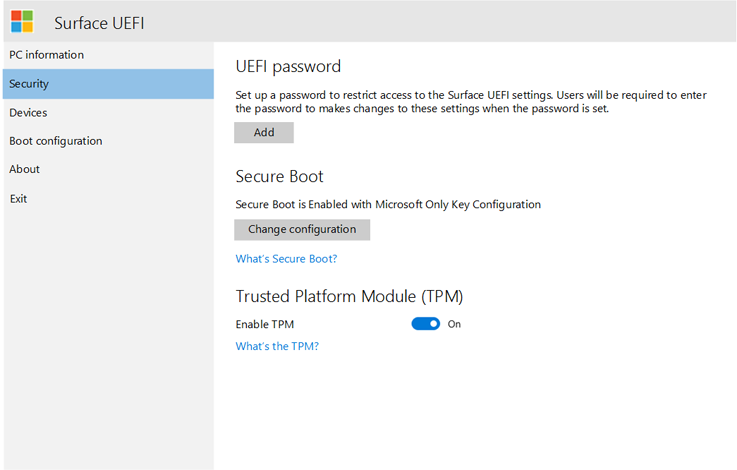Click the On label beside TPM switch
Screen dimensions: 737x470
point(454,324)
